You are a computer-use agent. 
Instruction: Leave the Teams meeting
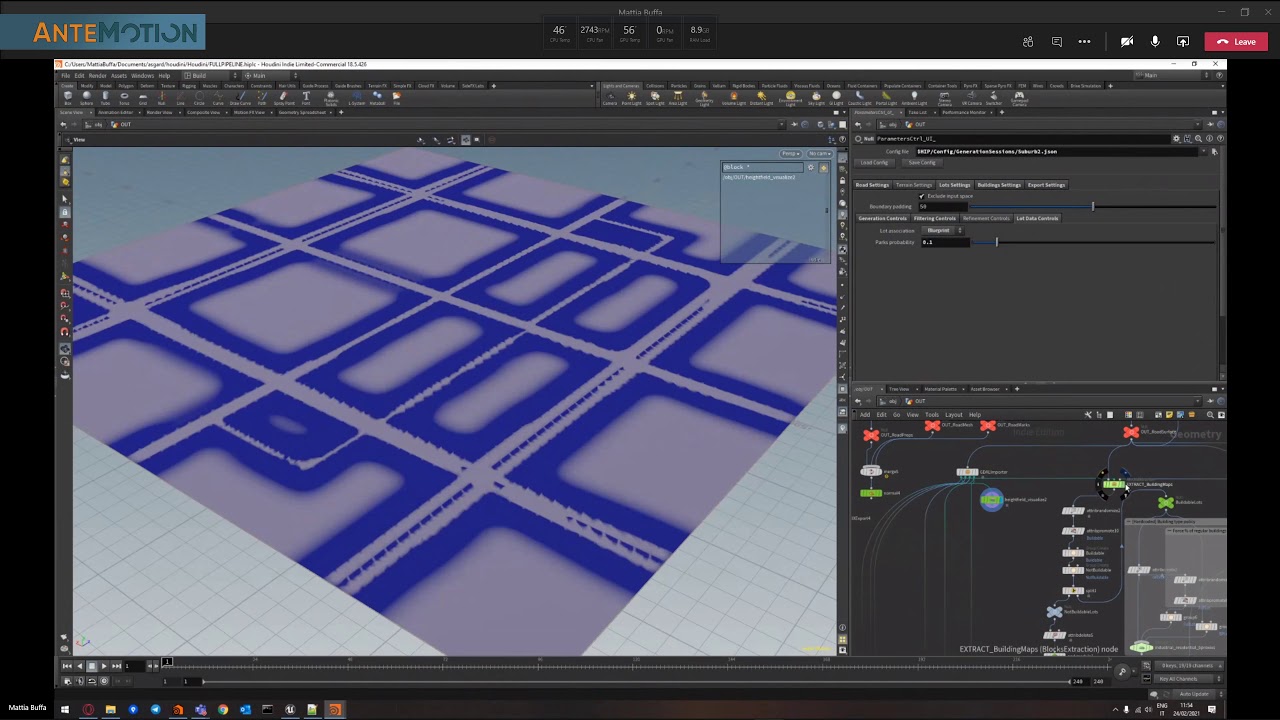coord(1237,42)
